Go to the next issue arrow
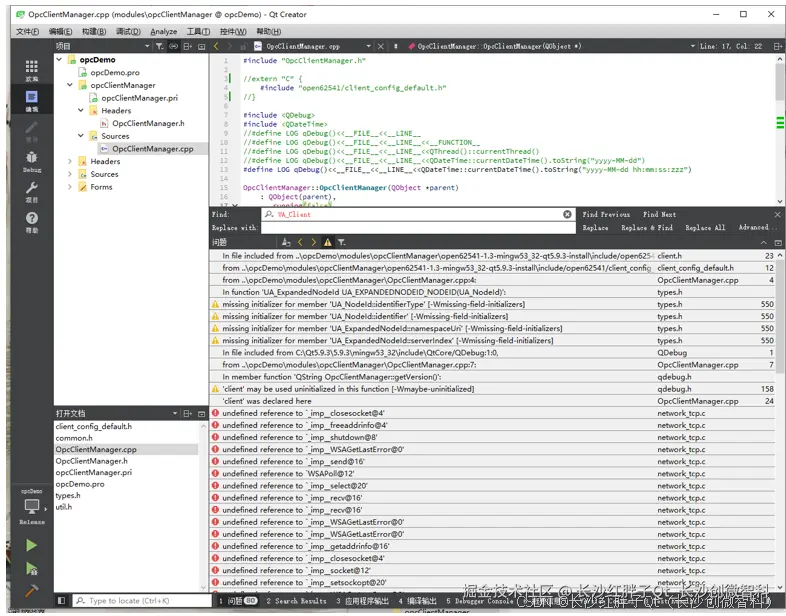Image resolution: width=786 pixels, height=616 pixels. [x=314, y=242]
